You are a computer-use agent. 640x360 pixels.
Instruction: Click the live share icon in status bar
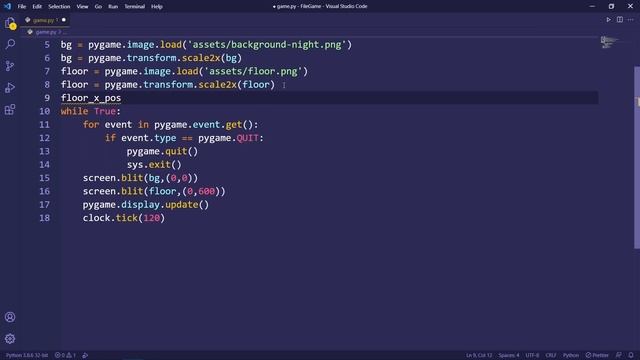click(85, 355)
